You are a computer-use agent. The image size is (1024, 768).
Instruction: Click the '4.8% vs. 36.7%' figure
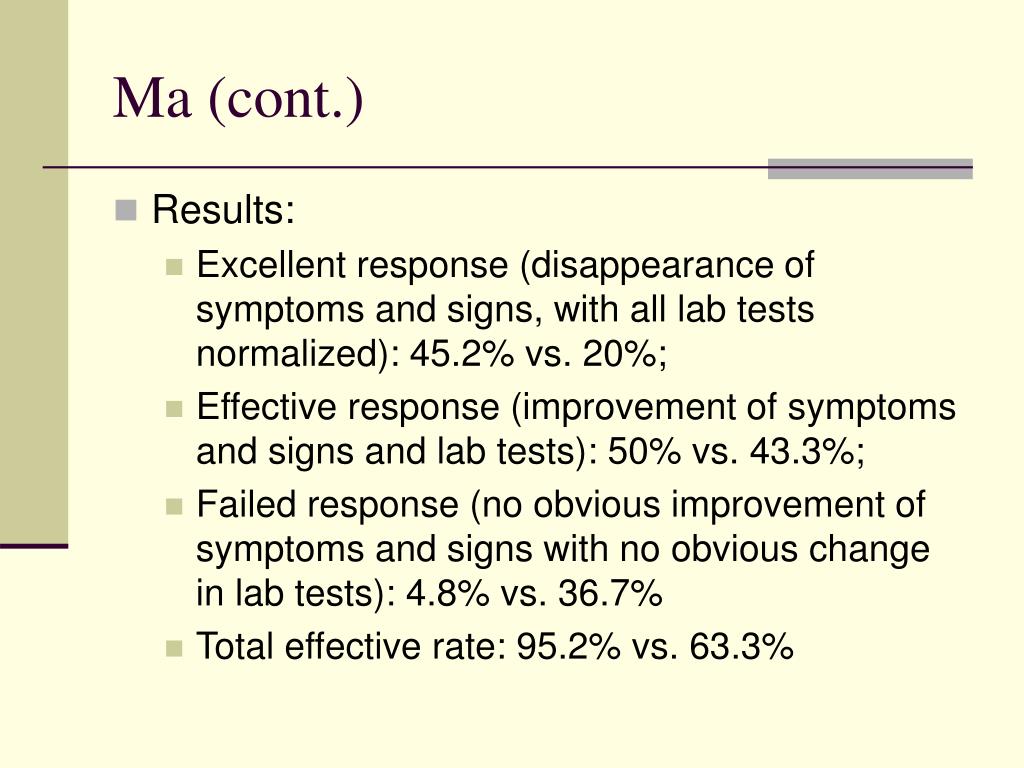pyautogui.click(x=534, y=594)
